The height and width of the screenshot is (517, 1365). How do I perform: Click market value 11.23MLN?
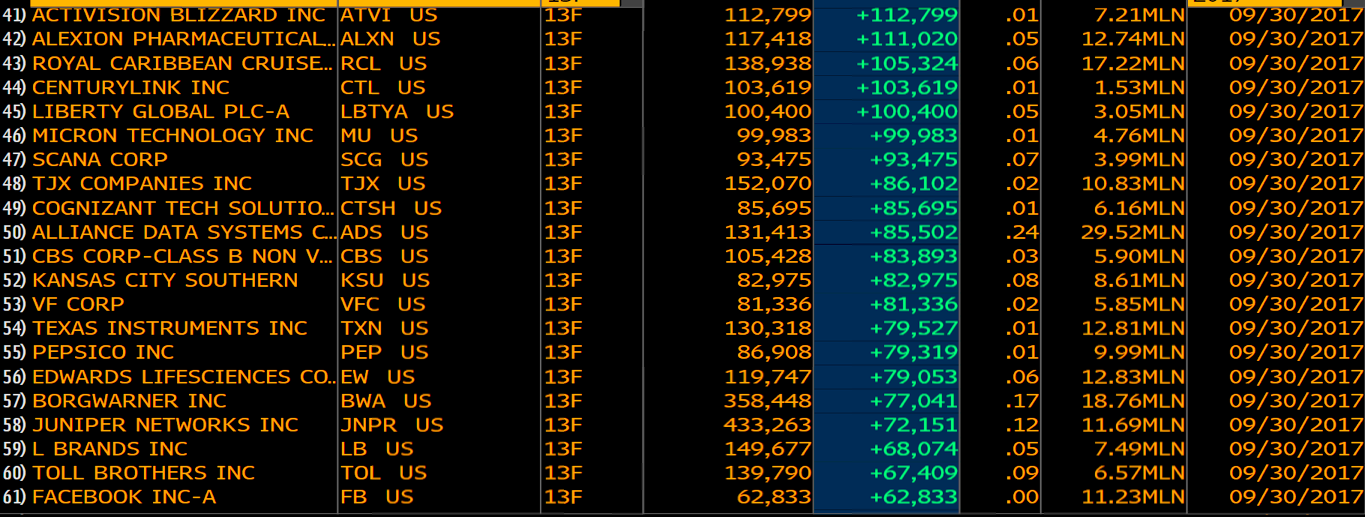coord(1135,497)
